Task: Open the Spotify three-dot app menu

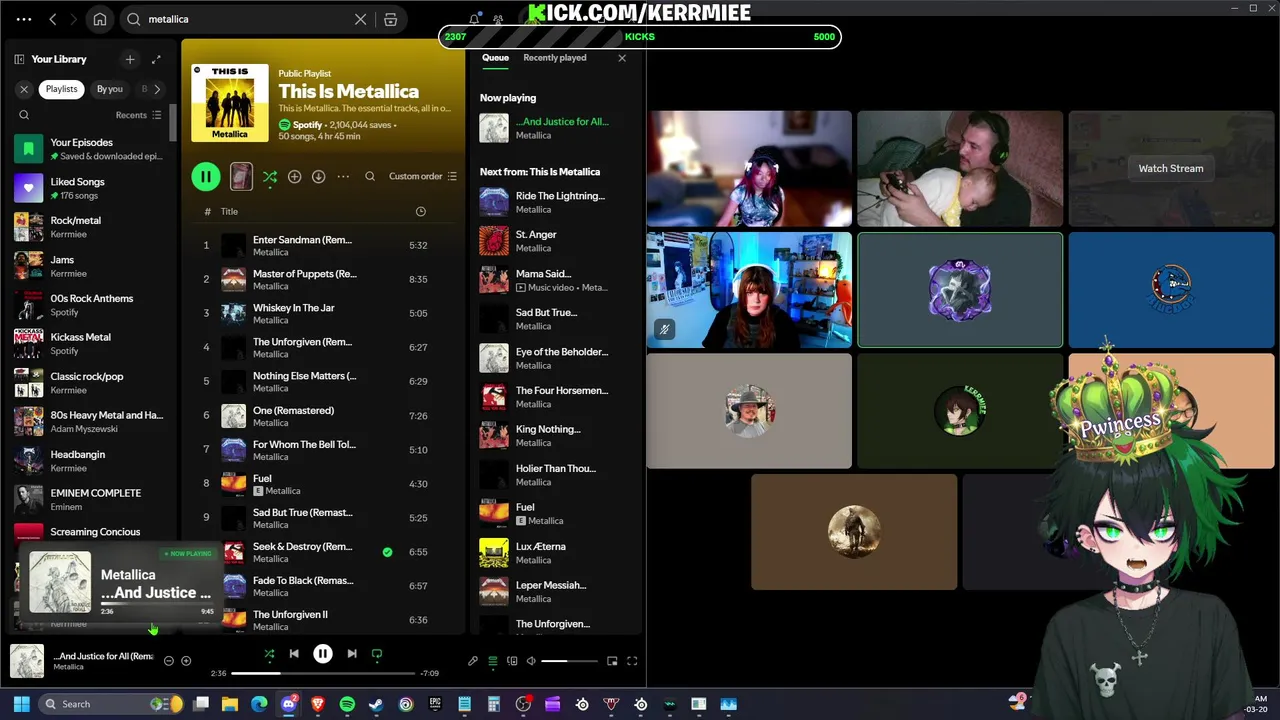Action: coord(24,19)
